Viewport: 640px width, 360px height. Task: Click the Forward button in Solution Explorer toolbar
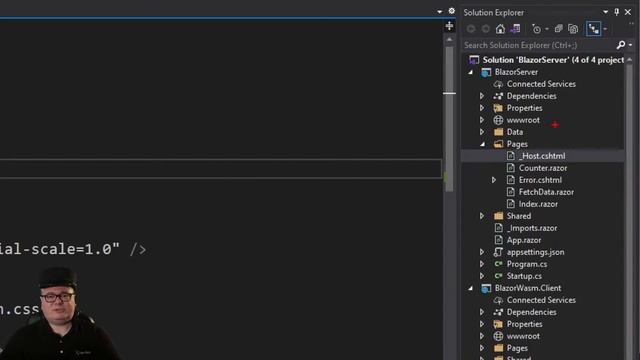(x=486, y=29)
